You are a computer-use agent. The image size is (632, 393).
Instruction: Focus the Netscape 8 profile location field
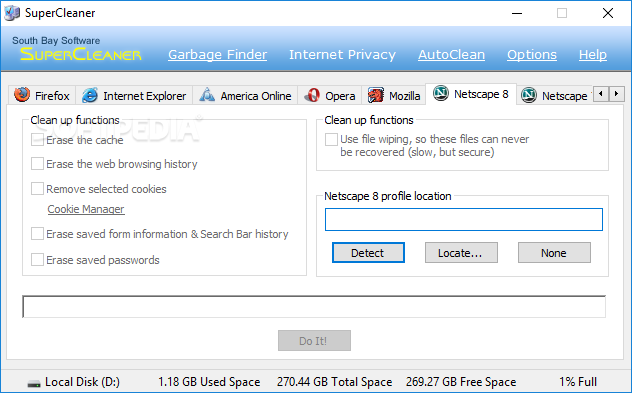(464, 219)
